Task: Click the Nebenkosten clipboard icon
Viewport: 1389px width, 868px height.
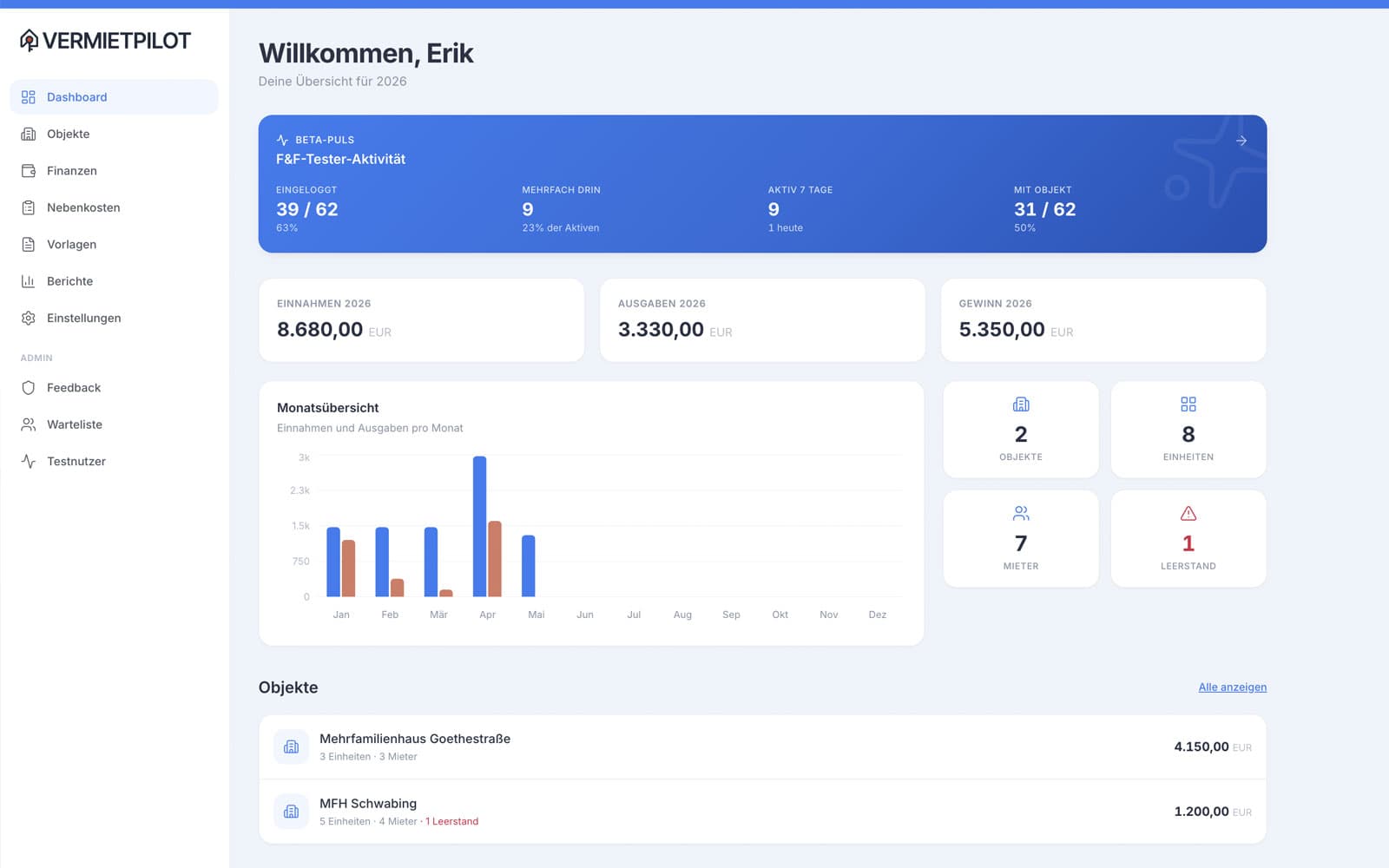Action: [29, 207]
